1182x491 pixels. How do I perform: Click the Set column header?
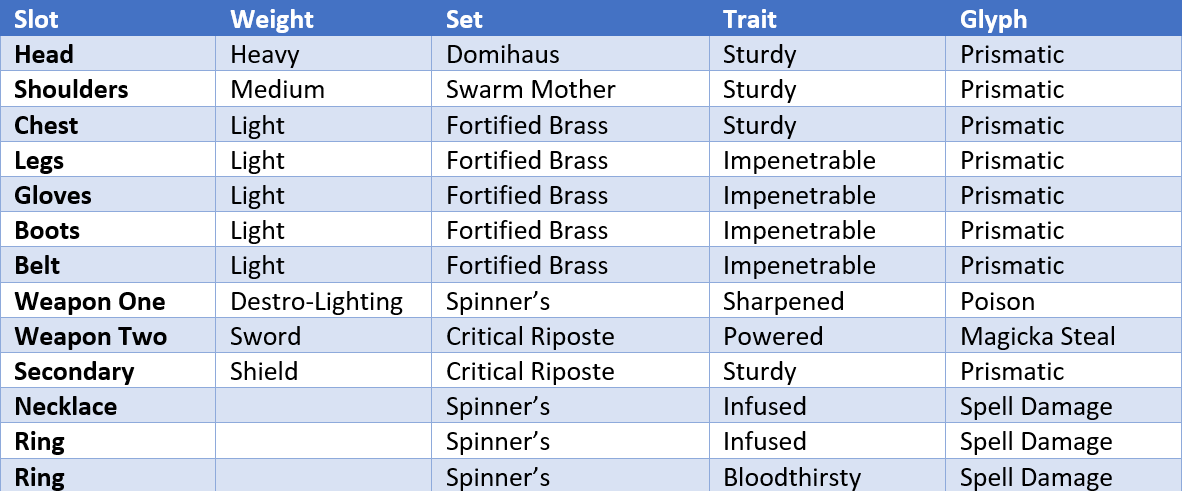coord(464,19)
